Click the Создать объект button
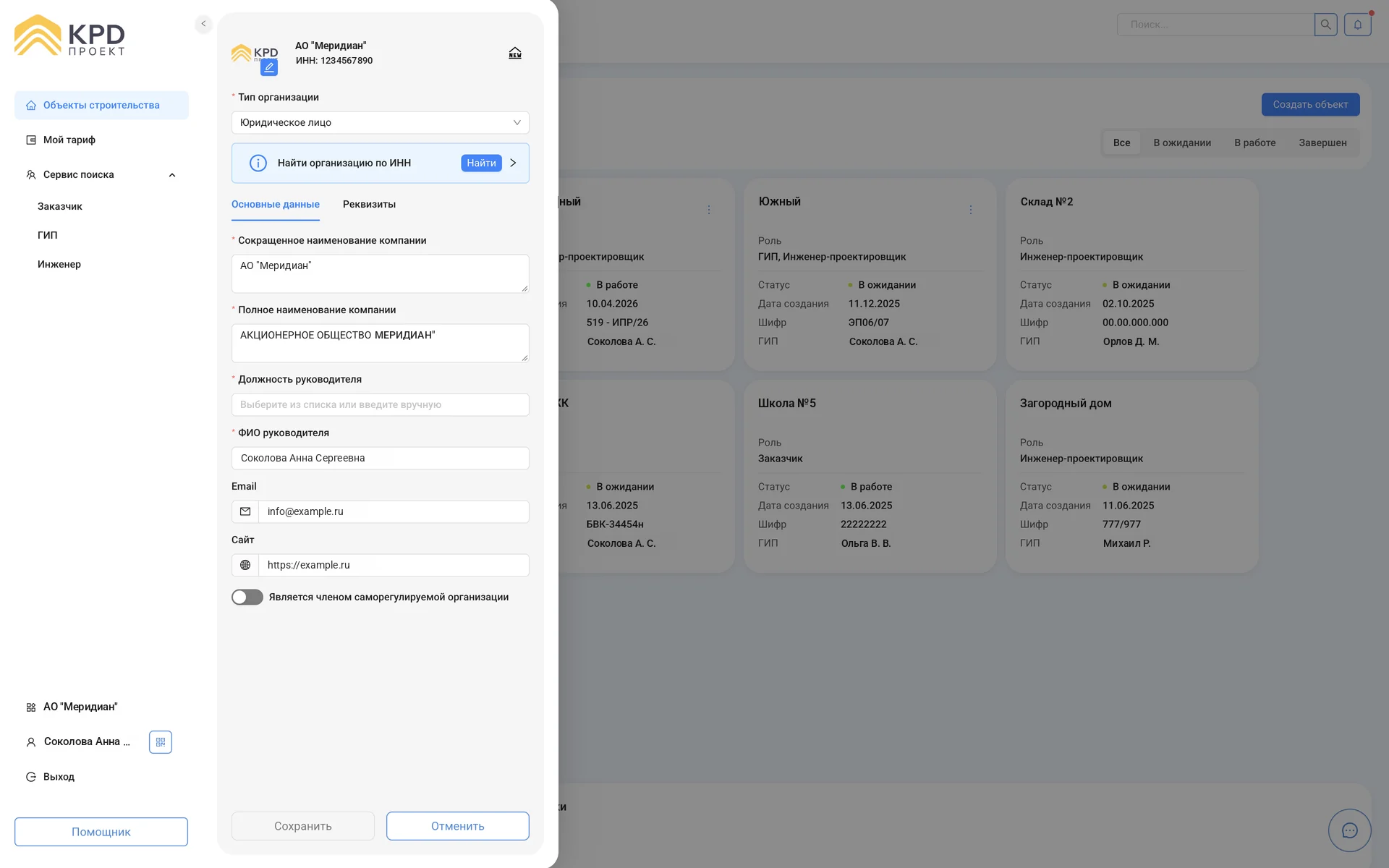This screenshot has width=1389, height=868. pyautogui.click(x=1310, y=104)
